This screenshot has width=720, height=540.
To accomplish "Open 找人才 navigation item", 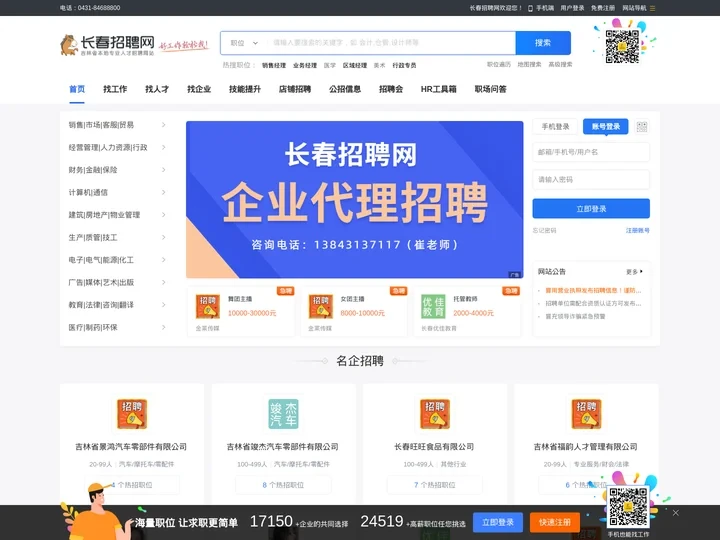I will pyautogui.click(x=157, y=89).
